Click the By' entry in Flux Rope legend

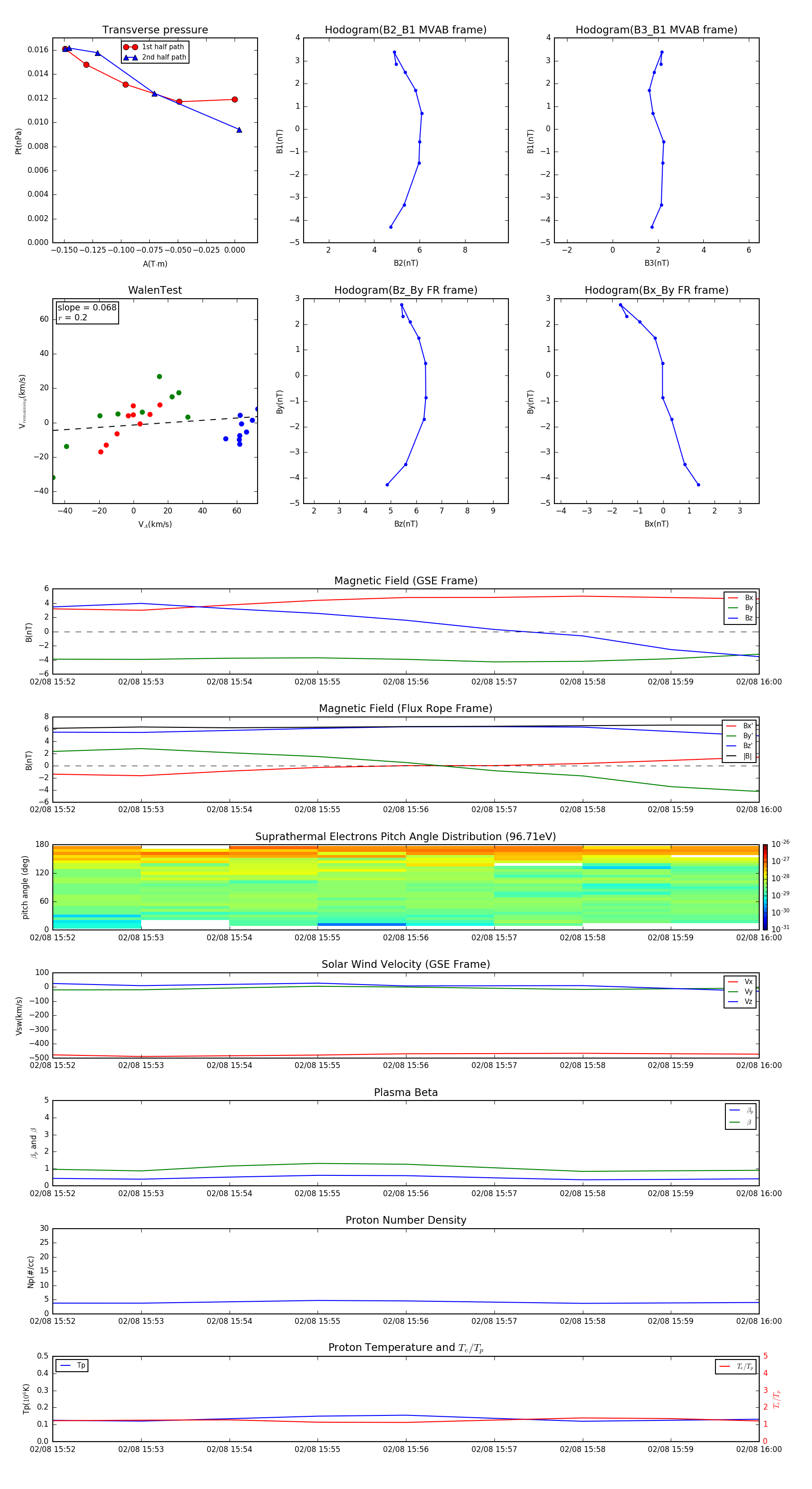point(740,736)
